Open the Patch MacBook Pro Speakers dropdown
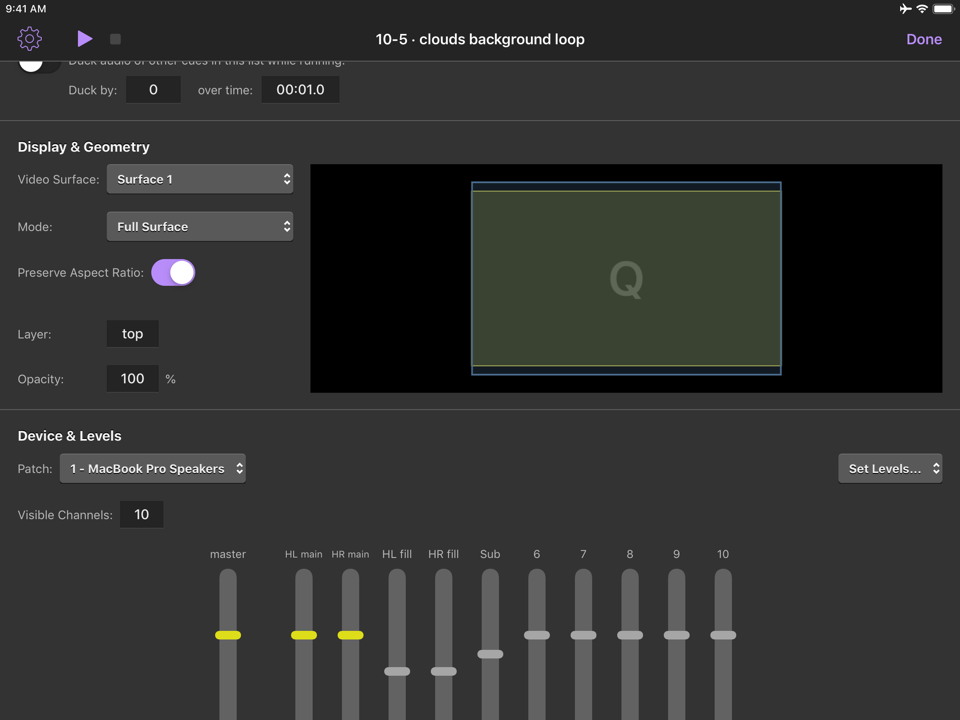Viewport: 960px width, 720px height. pos(153,468)
